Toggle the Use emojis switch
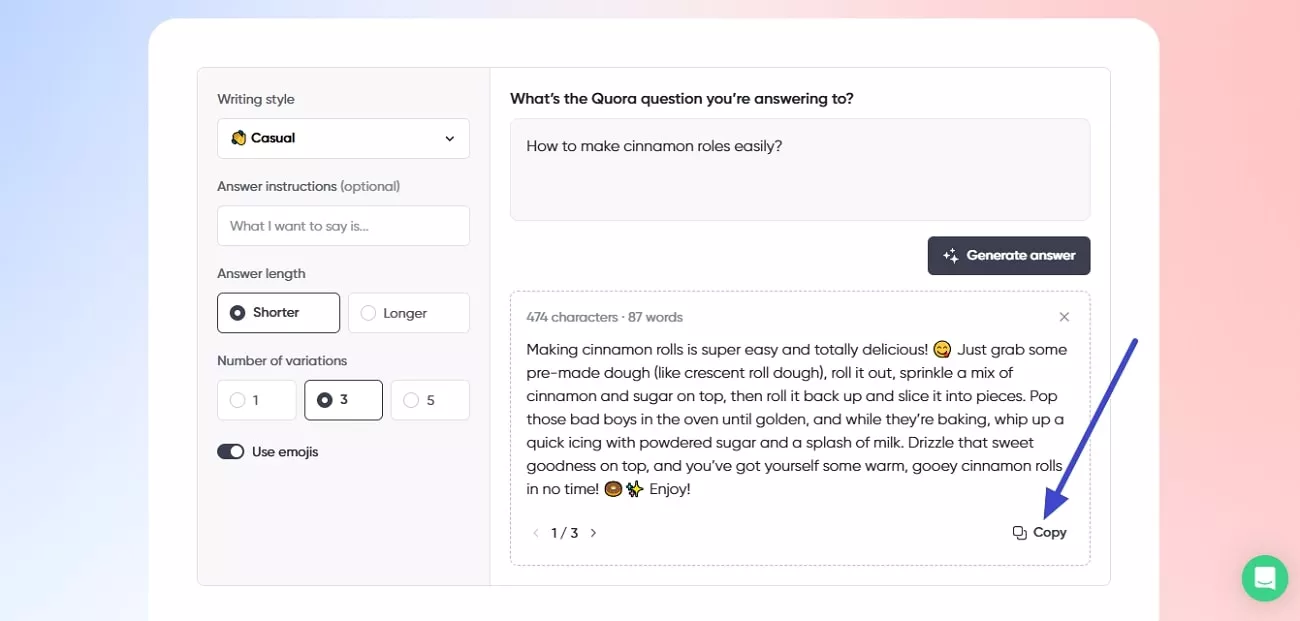The image size is (1300, 621). (231, 451)
